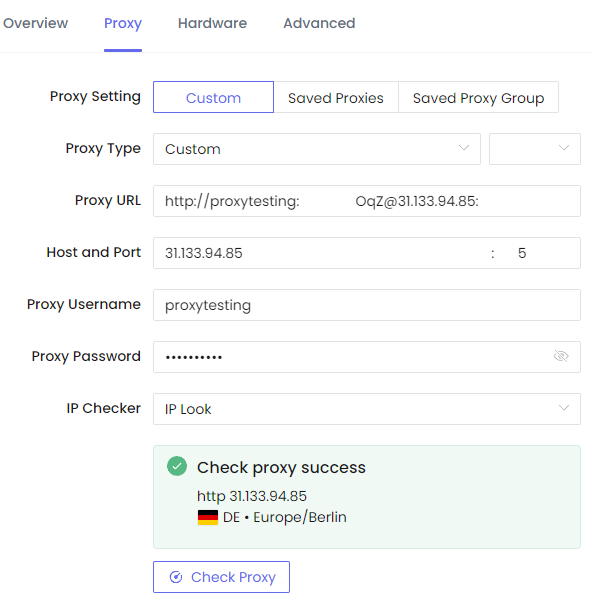Click the port number field

click(x=539, y=253)
